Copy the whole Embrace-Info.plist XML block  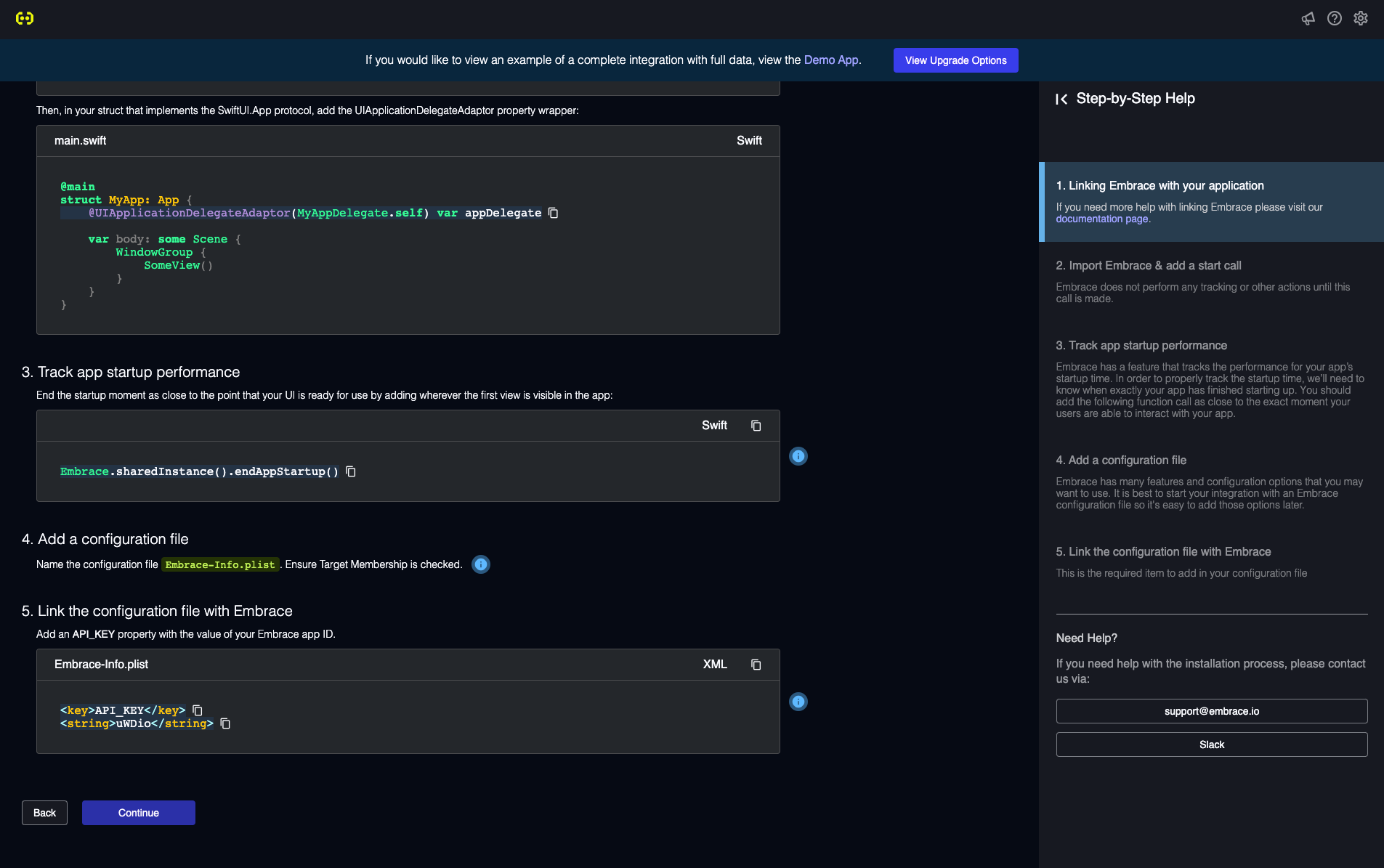click(x=756, y=665)
